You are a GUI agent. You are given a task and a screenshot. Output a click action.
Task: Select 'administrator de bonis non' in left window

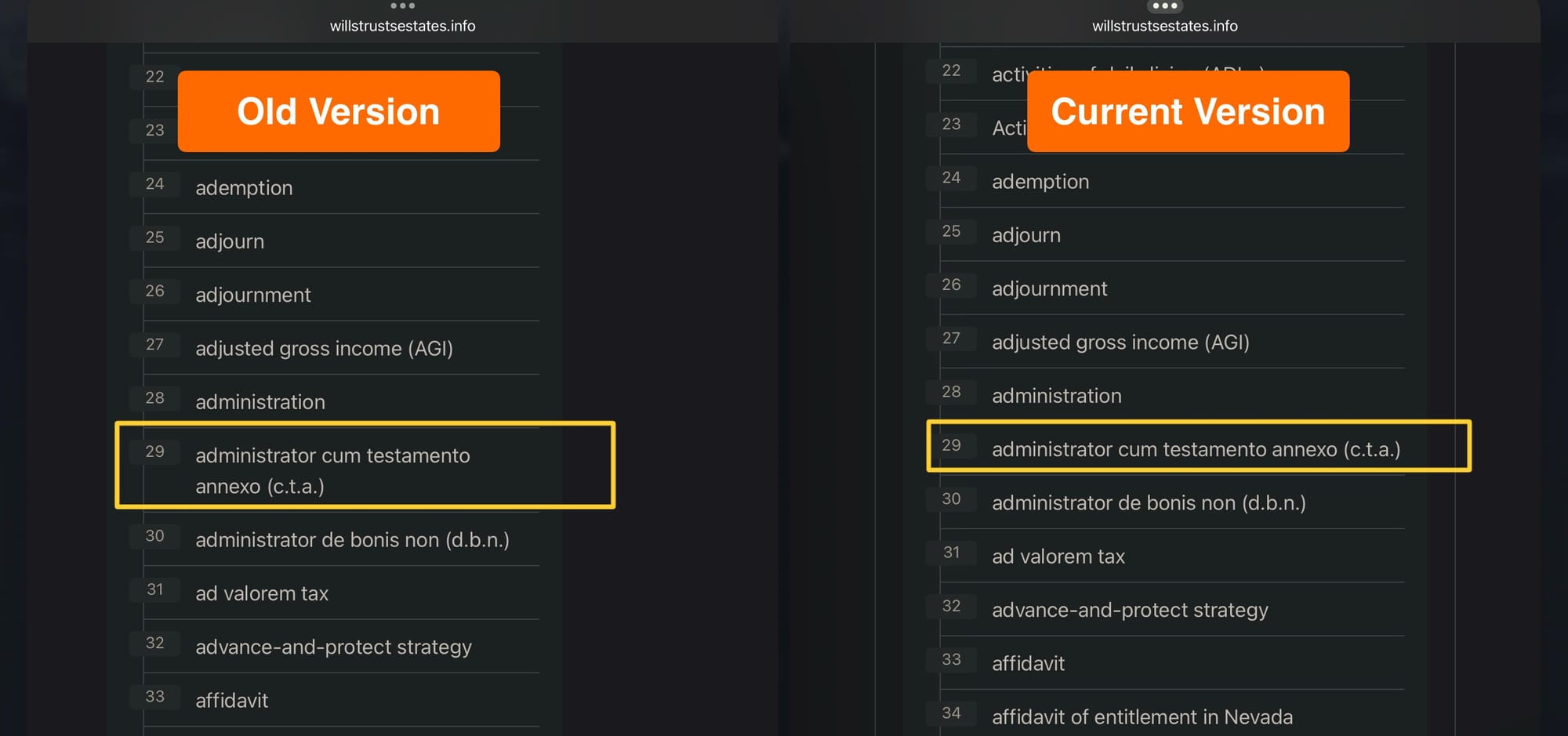tap(352, 540)
